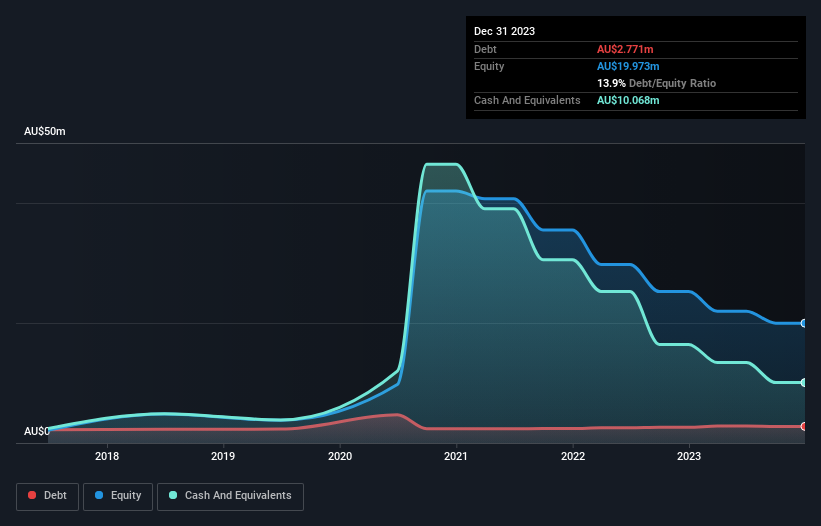Click the blue Equity endpoint marker
The height and width of the screenshot is (526, 821).
tap(804, 323)
